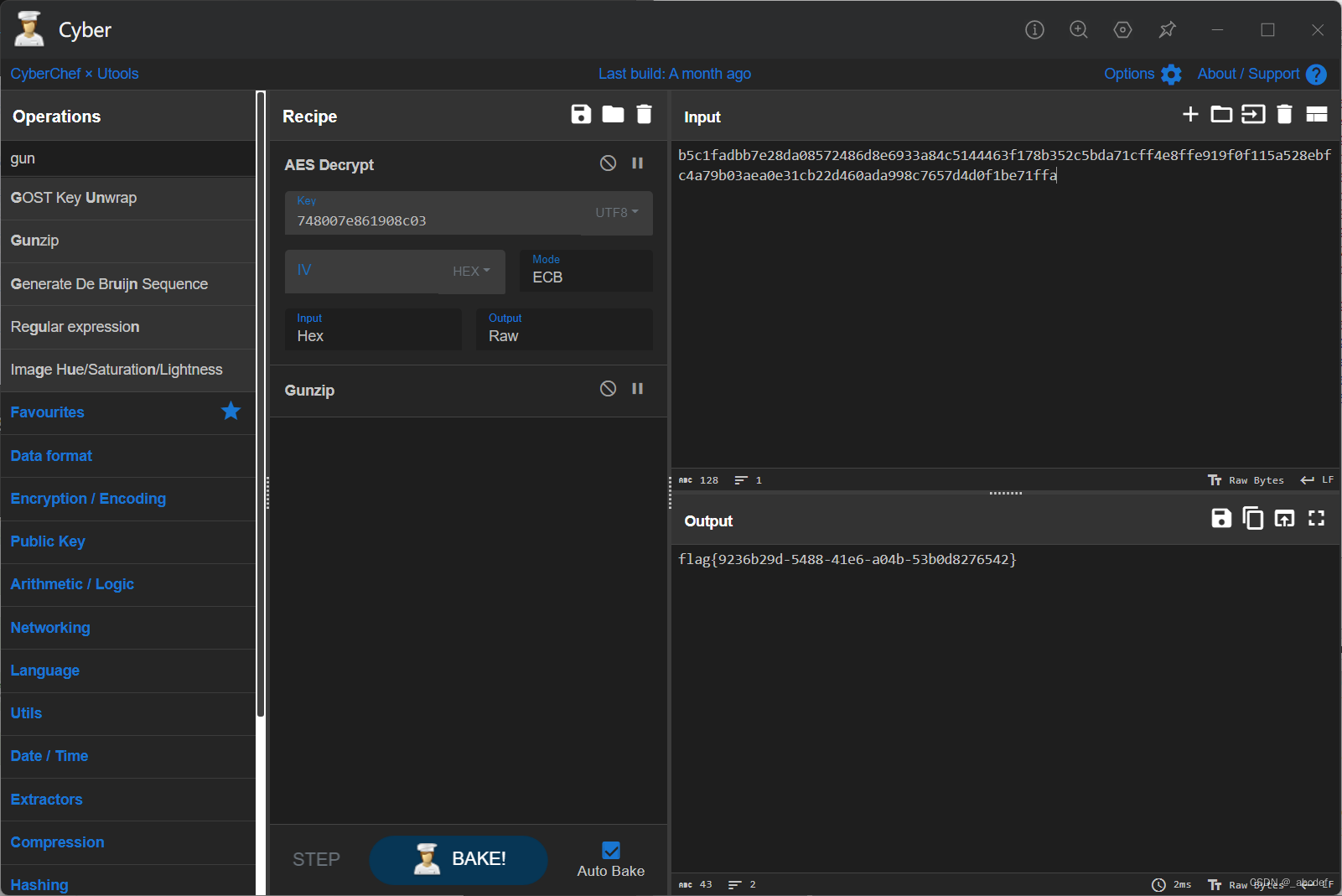
Task: Expand the Public Key category
Action: tap(128, 541)
